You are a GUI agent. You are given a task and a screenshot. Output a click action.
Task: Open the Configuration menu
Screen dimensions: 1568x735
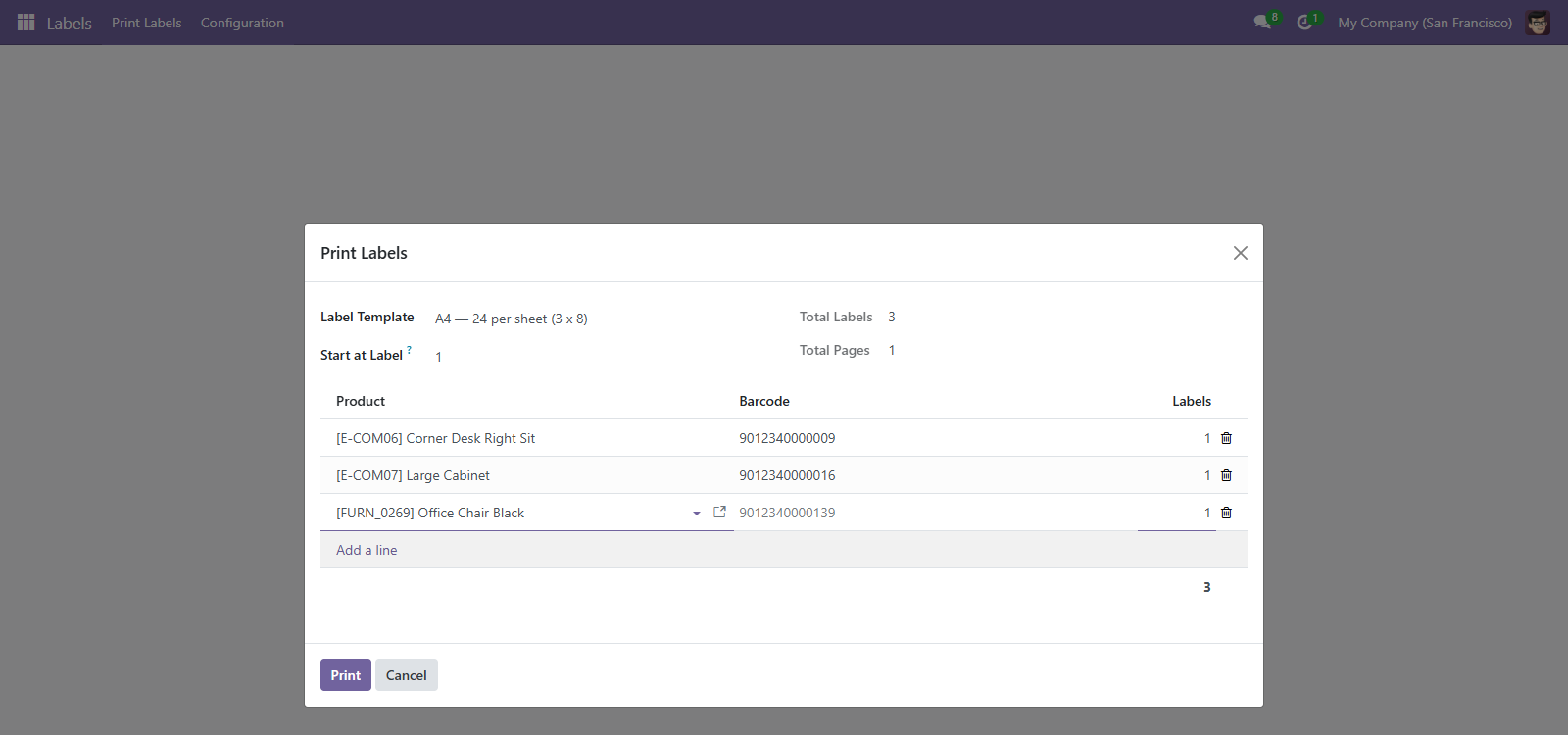[x=242, y=23]
